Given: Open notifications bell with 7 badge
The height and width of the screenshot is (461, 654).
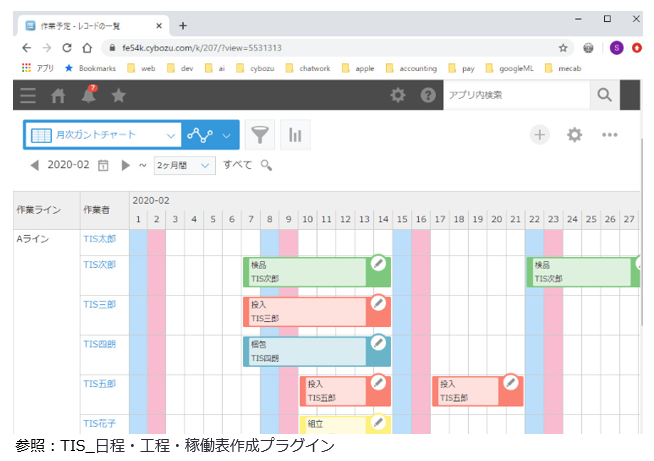Looking at the screenshot, I should 89,94.
